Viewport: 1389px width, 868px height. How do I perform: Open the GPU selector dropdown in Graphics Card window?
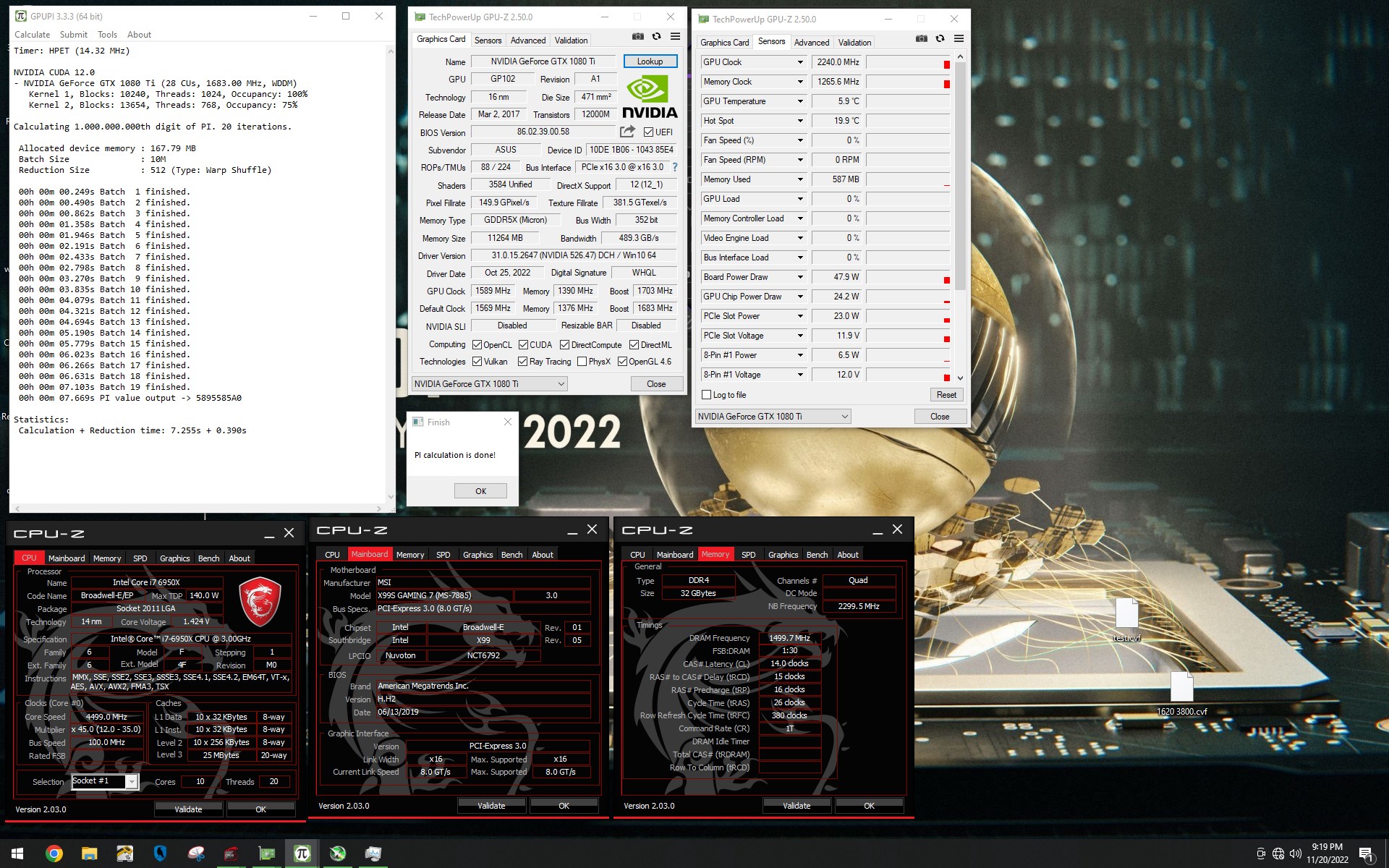[x=489, y=384]
